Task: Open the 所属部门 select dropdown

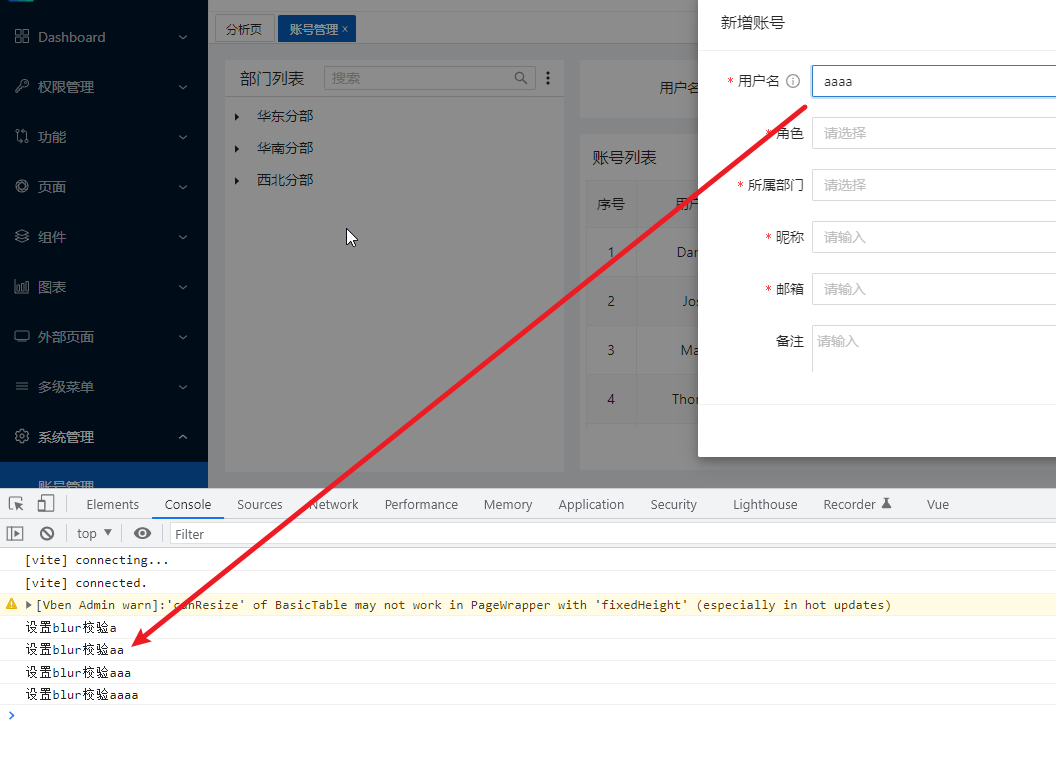Action: click(933, 185)
